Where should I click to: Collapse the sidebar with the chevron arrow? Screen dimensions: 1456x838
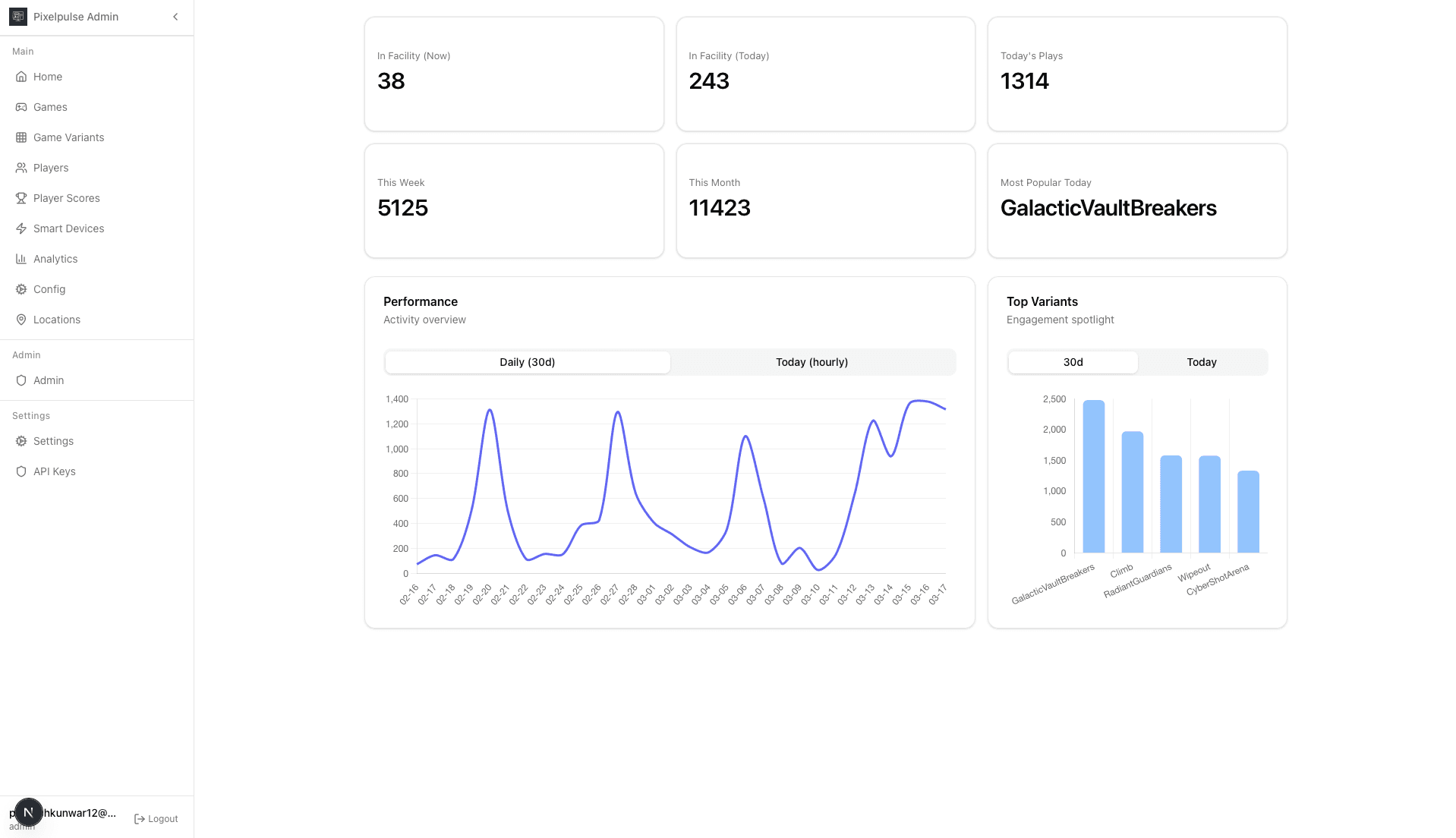click(175, 17)
